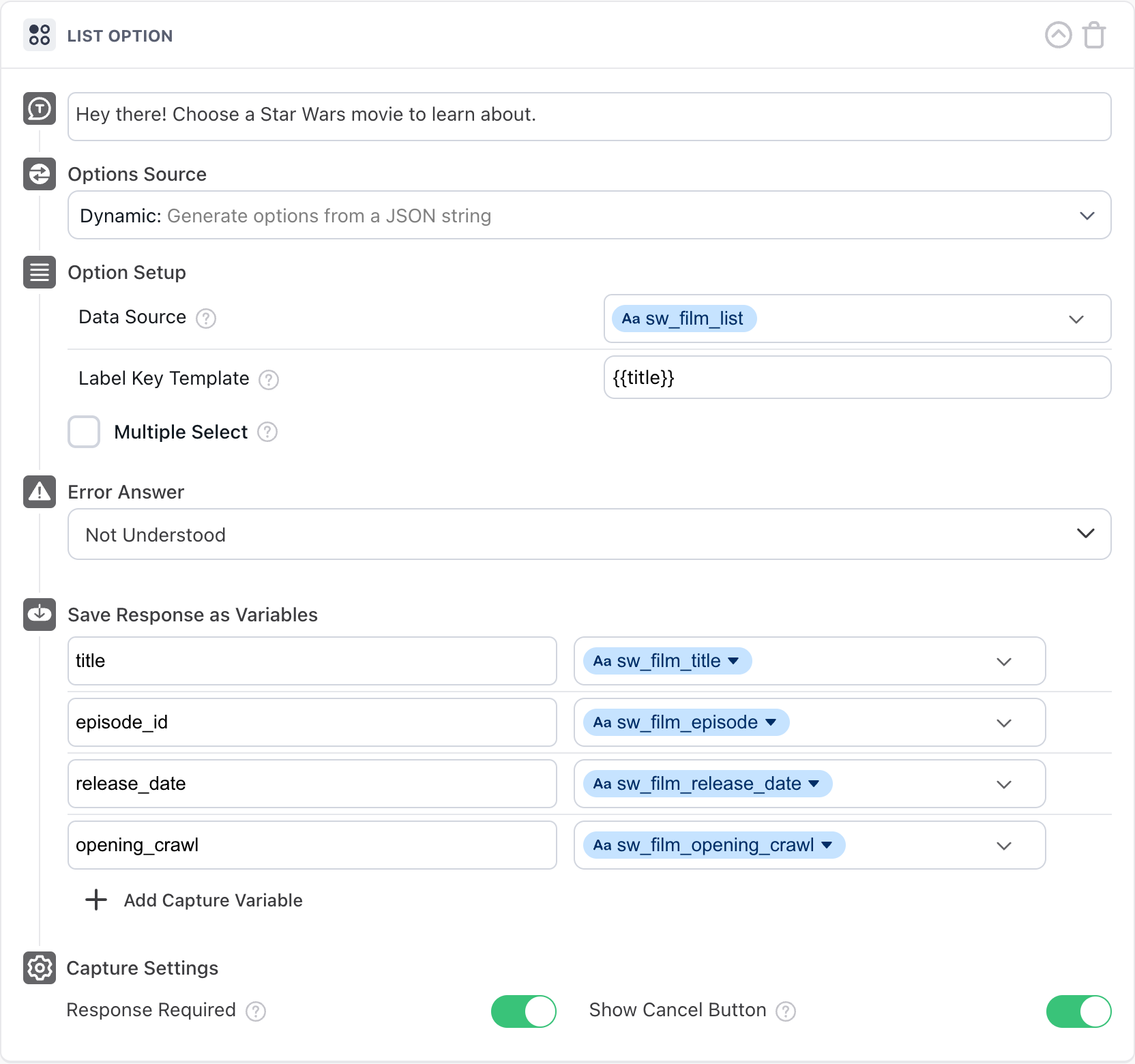Click the trash icon to delete List Option
The image size is (1135, 1064).
click(x=1094, y=35)
